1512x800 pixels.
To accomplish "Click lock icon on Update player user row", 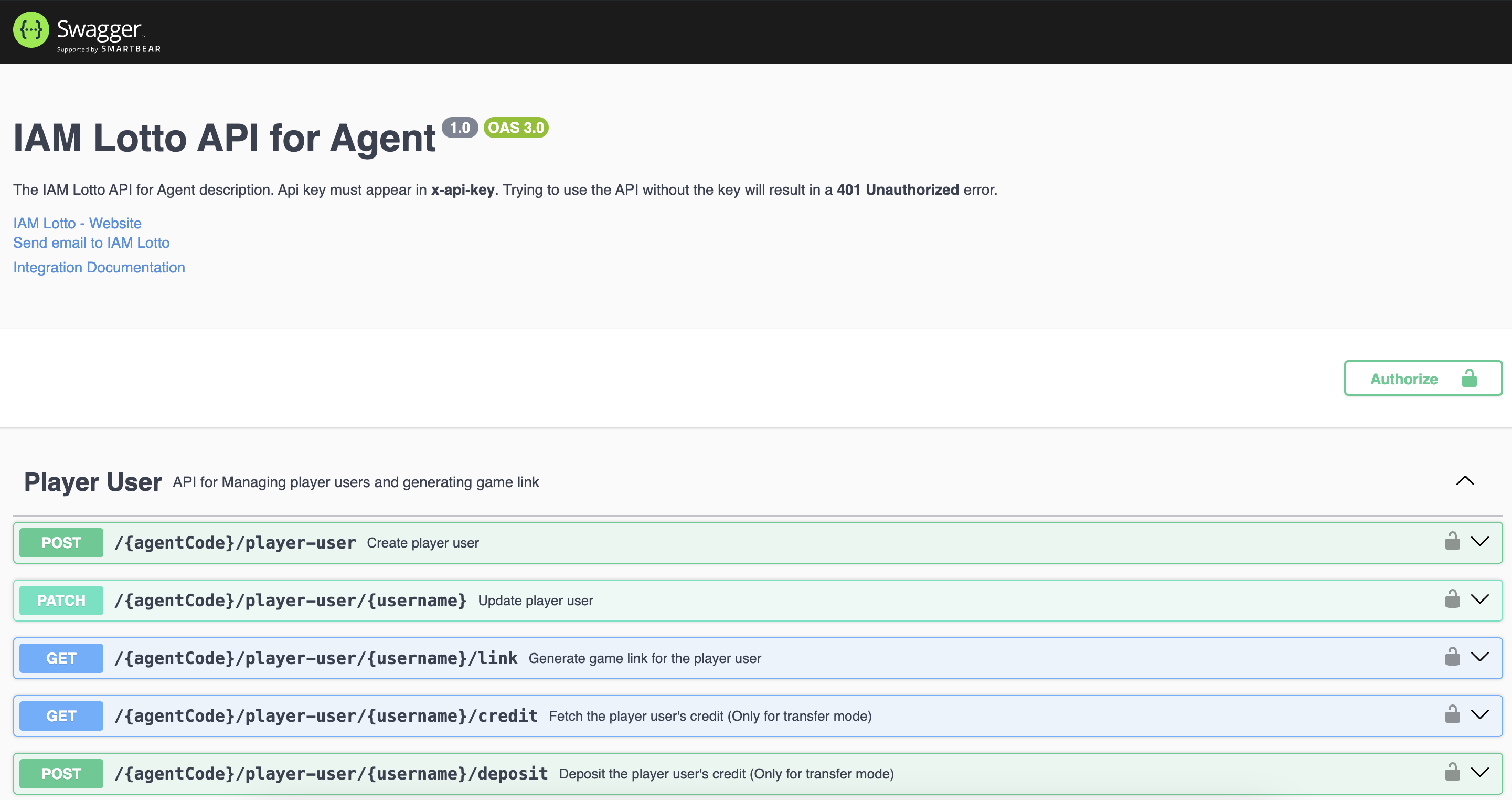I will click(x=1452, y=598).
